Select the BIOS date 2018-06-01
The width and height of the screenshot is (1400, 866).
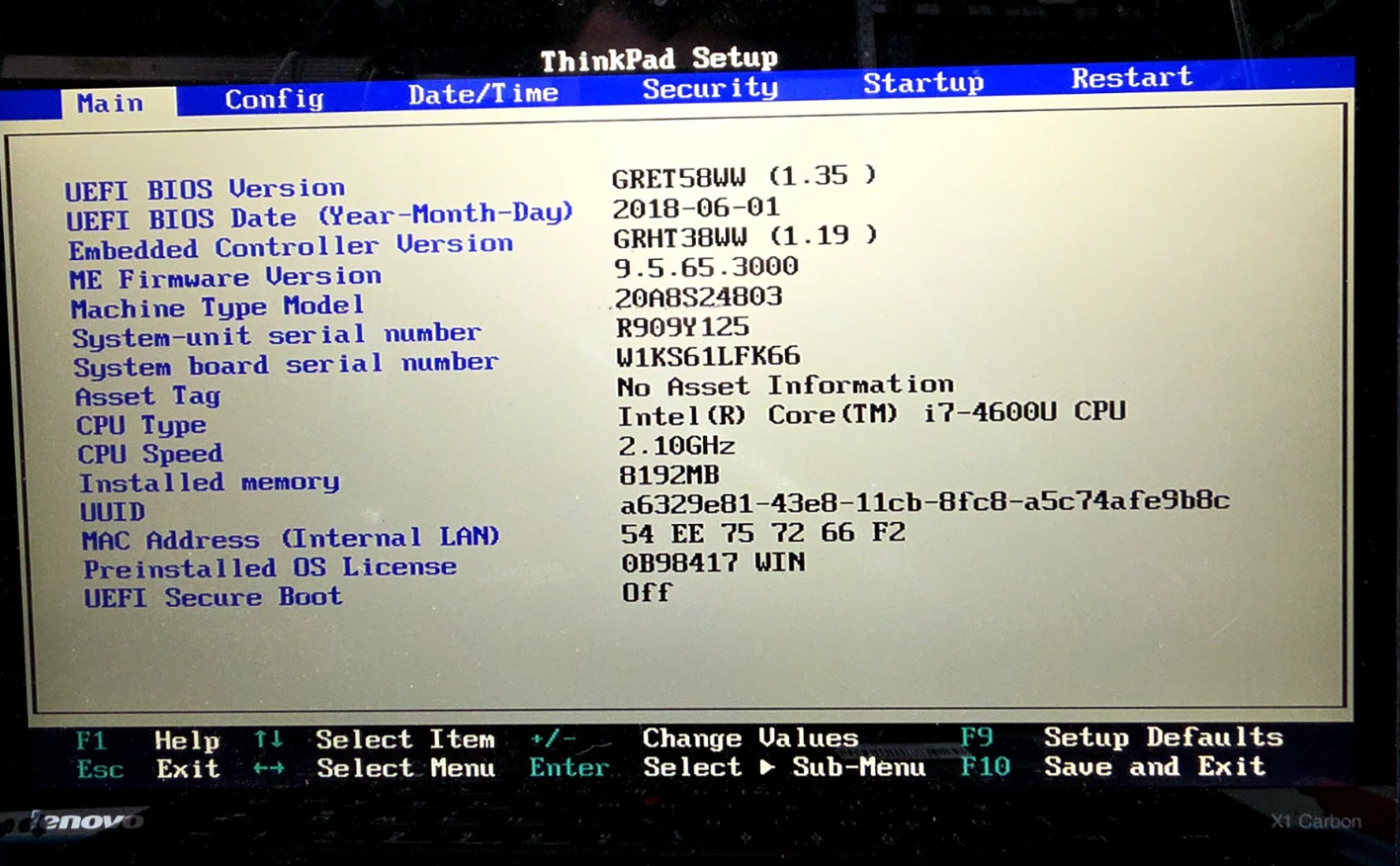696,207
